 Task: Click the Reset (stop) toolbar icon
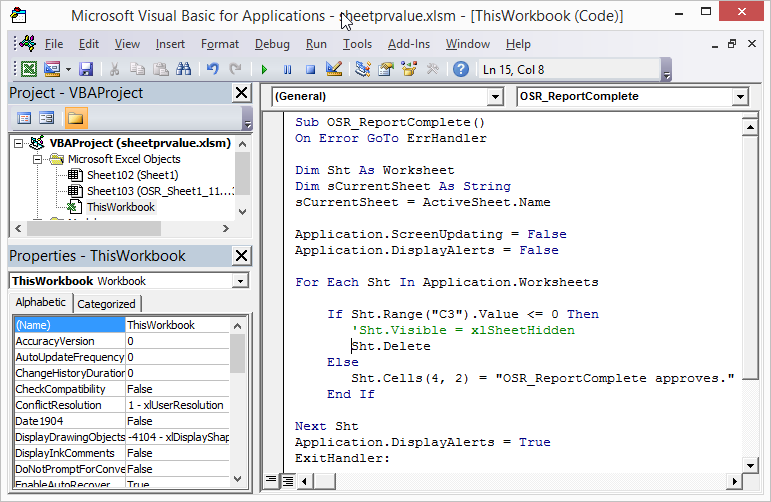click(310, 69)
